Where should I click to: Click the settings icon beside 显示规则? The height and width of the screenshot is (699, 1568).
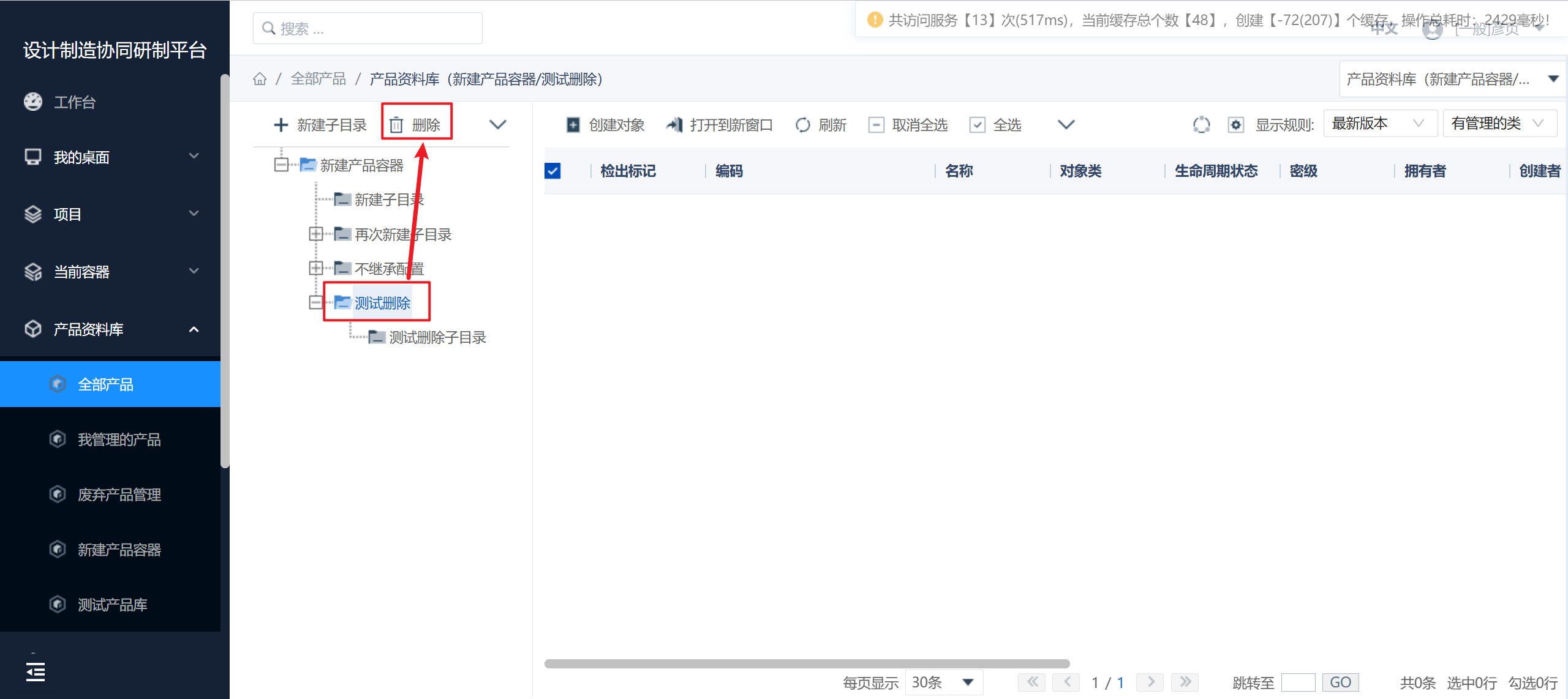pos(1235,125)
